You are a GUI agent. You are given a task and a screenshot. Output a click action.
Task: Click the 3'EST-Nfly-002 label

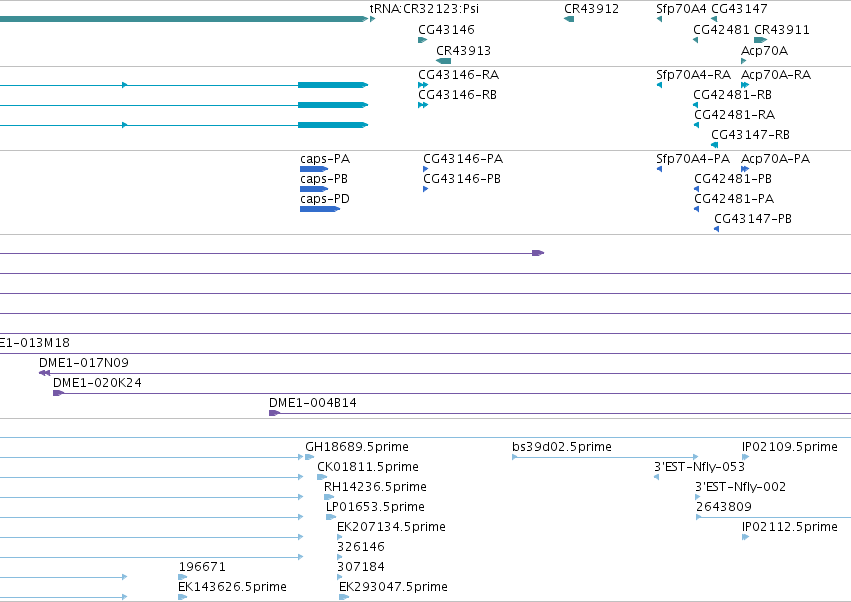(740, 487)
